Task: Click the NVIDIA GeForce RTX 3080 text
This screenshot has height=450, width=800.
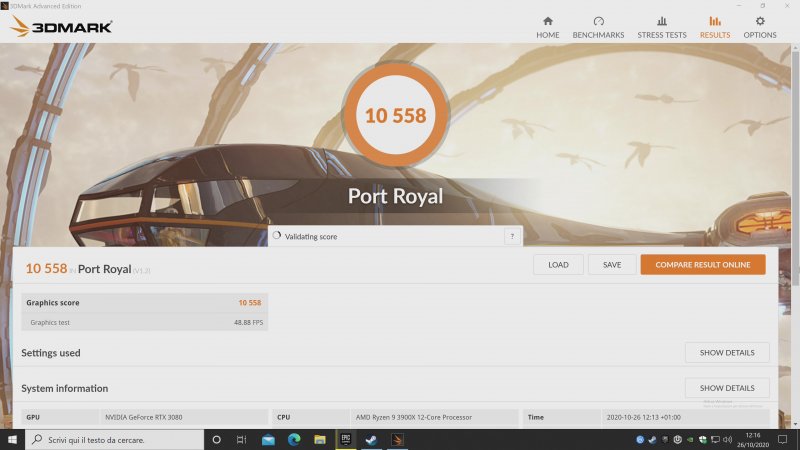Action: (x=143, y=417)
